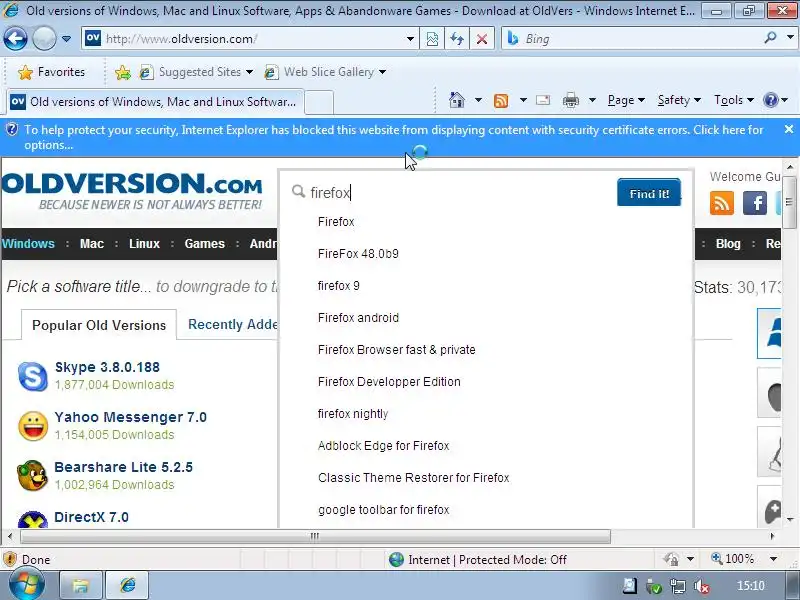Select 'Firefox Developper Edition' suggestion
800x600 pixels.
coord(389,382)
